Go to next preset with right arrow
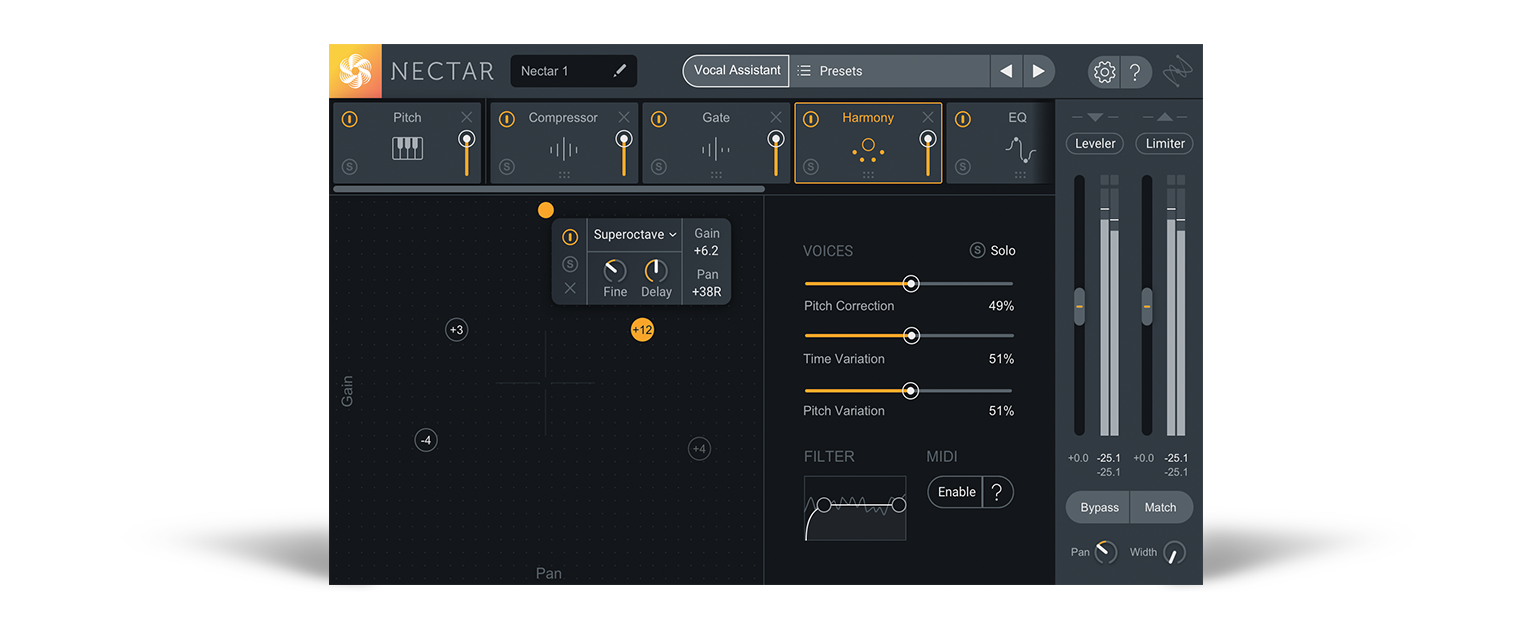 point(1038,71)
